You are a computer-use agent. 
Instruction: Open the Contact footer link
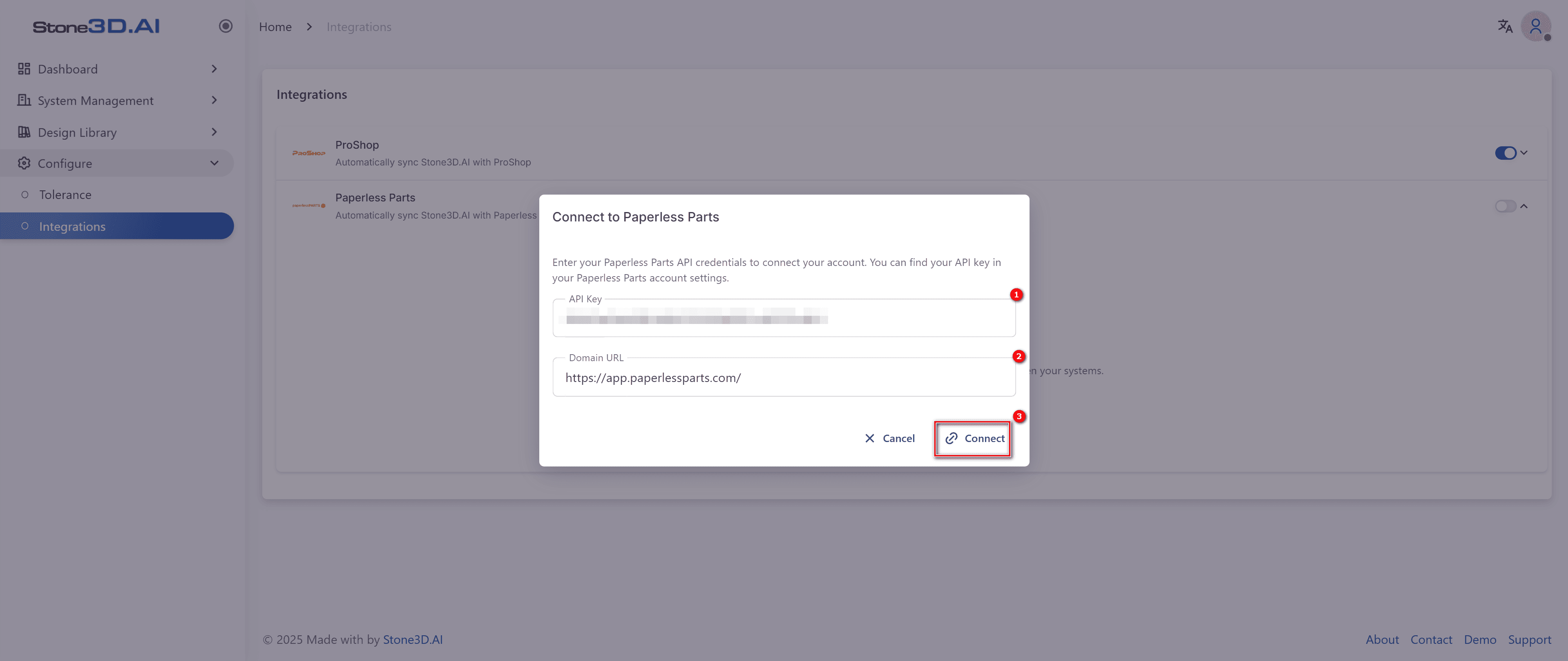[1431, 640]
